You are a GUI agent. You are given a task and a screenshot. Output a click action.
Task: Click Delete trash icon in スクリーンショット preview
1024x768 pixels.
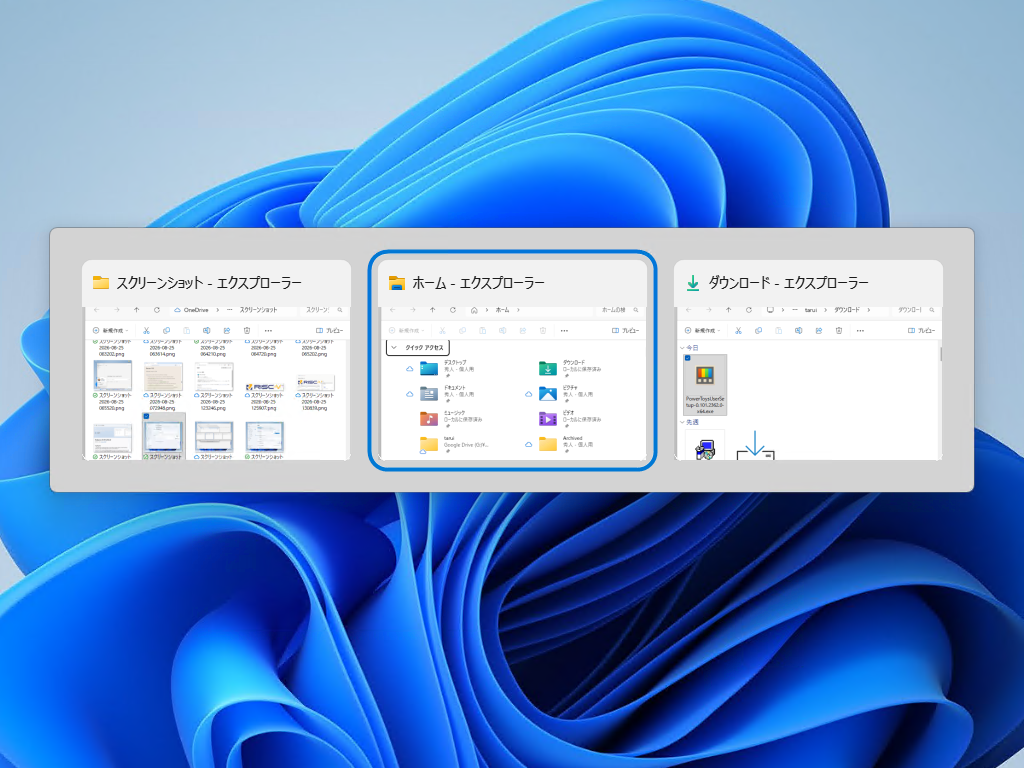tap(247, 330)
